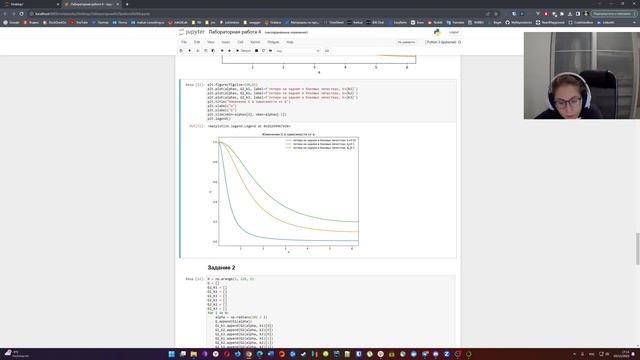640x360 pixels.
Task: Interrupt the kernel with the stop icon
Action: [x=256, y=51]
